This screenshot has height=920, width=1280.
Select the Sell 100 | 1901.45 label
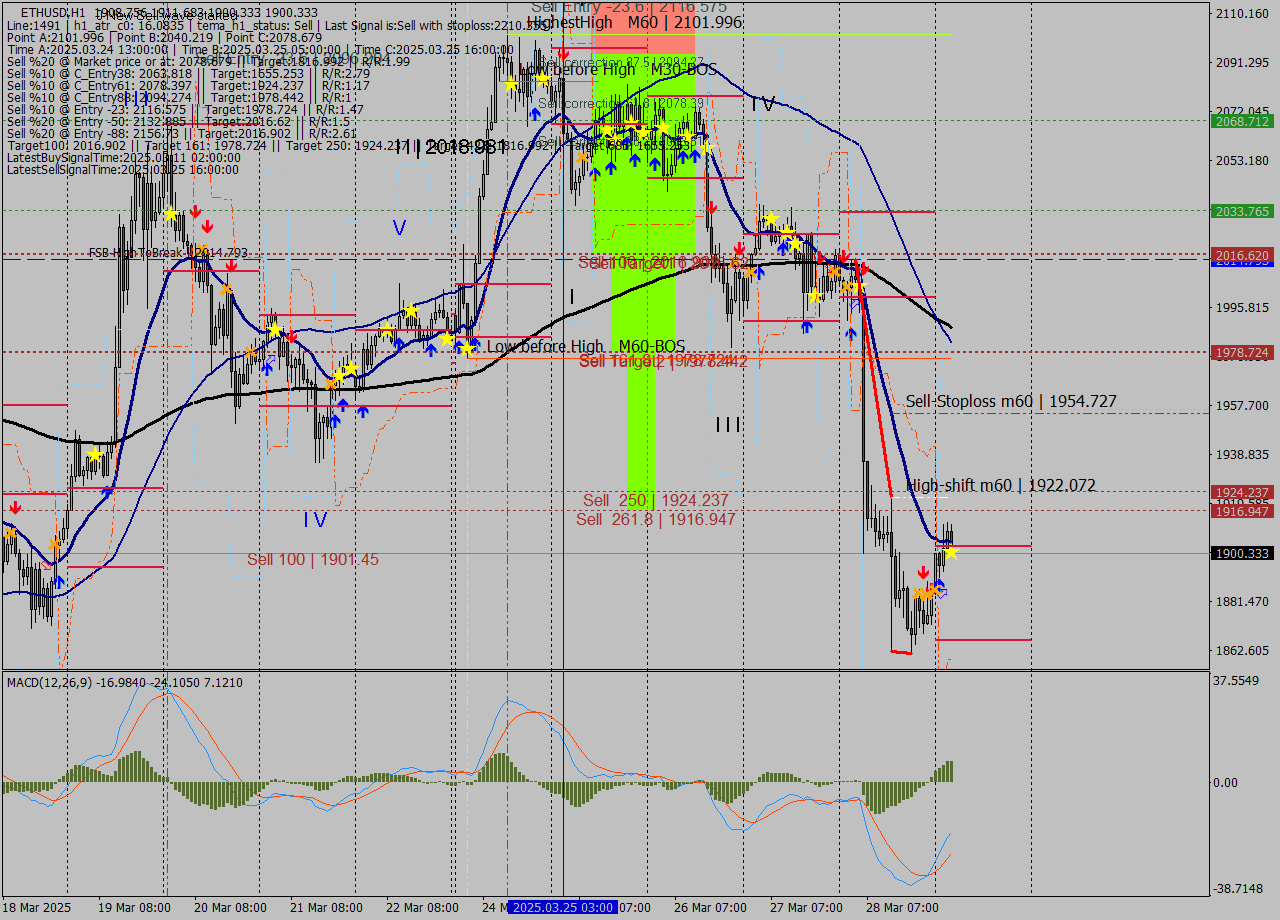point(313,559)
